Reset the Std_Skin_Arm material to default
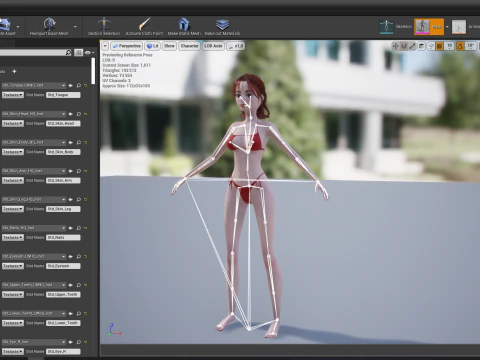 pos(86,171)
